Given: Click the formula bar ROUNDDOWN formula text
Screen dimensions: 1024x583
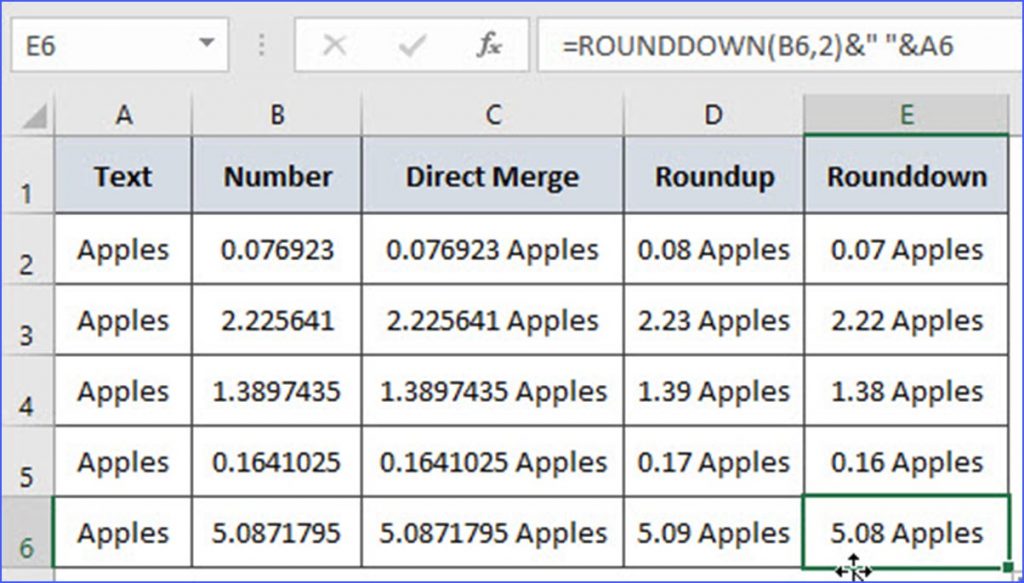Looking at the screenshot, I should [760, 46].
